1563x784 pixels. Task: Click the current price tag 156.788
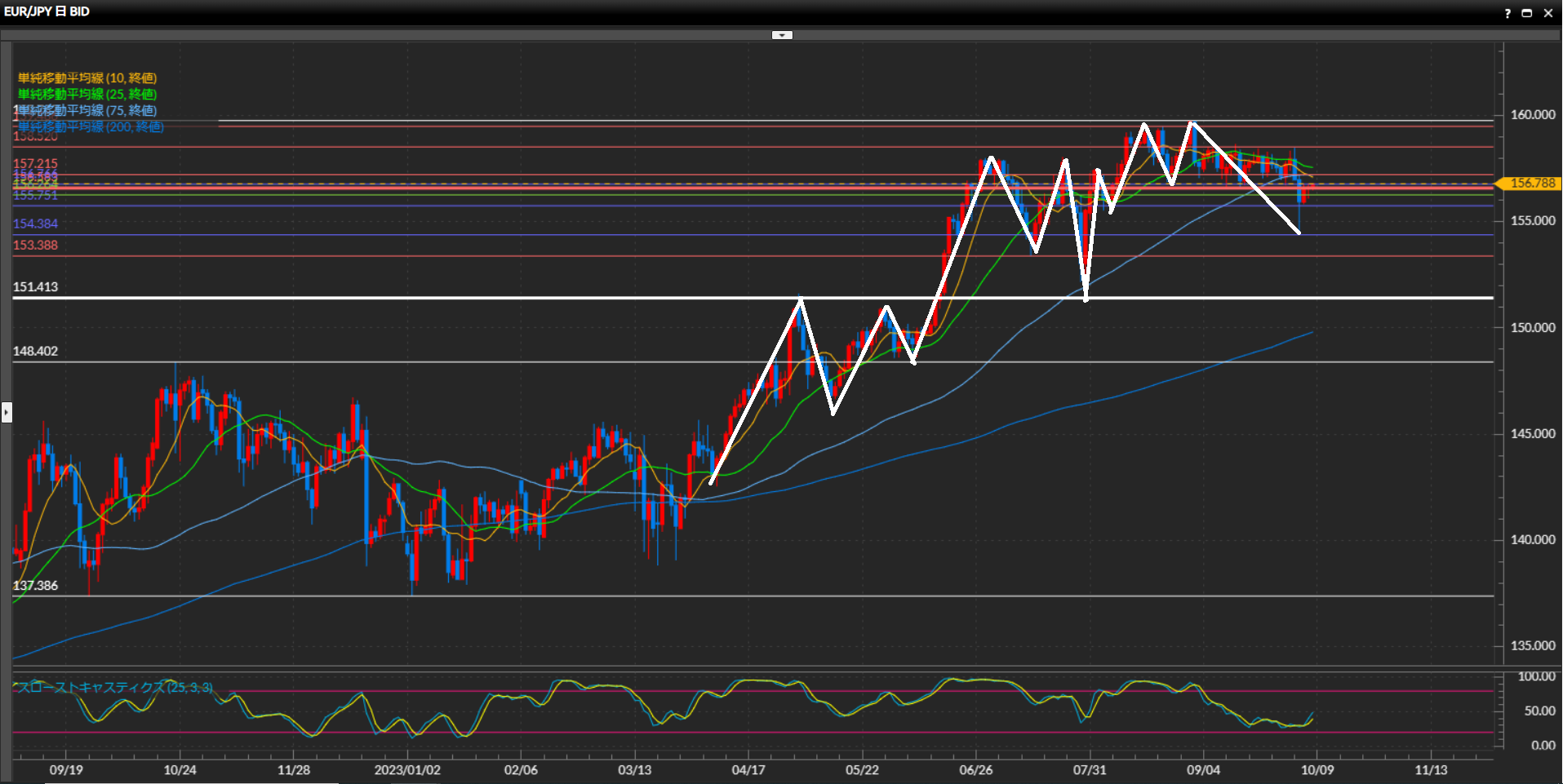coord(1530,184)
